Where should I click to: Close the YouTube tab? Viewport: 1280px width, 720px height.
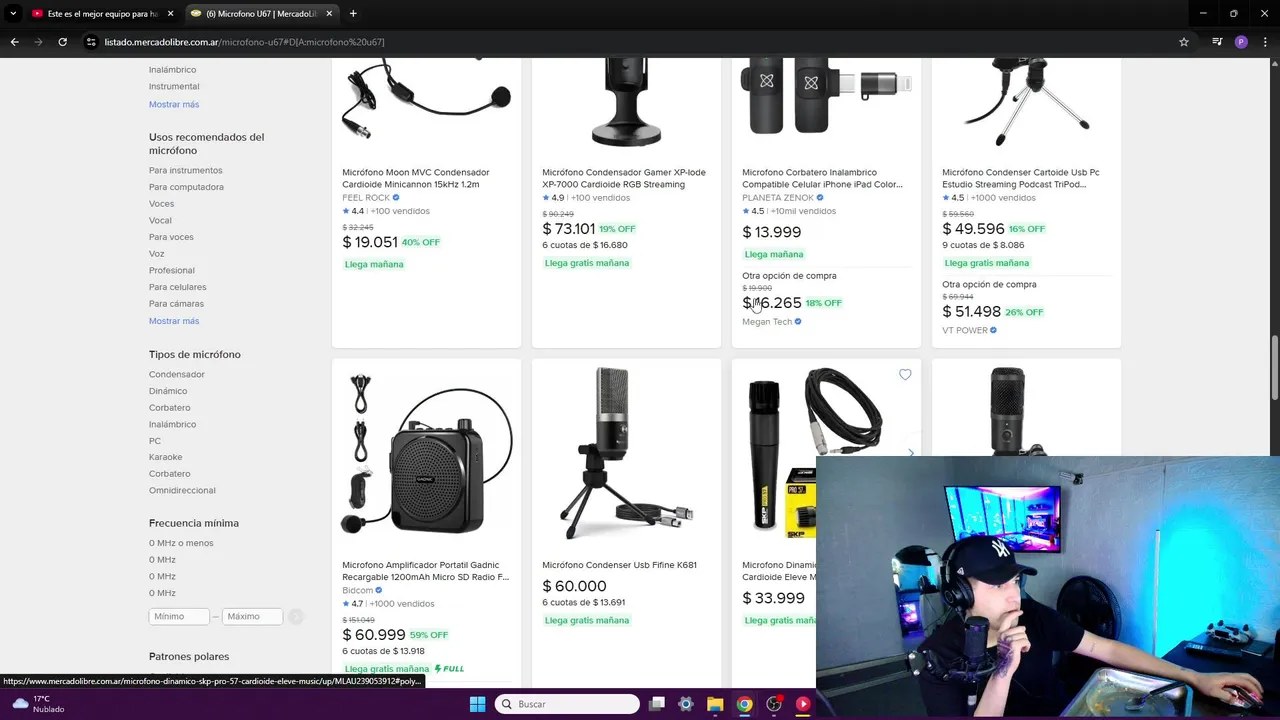170,14
